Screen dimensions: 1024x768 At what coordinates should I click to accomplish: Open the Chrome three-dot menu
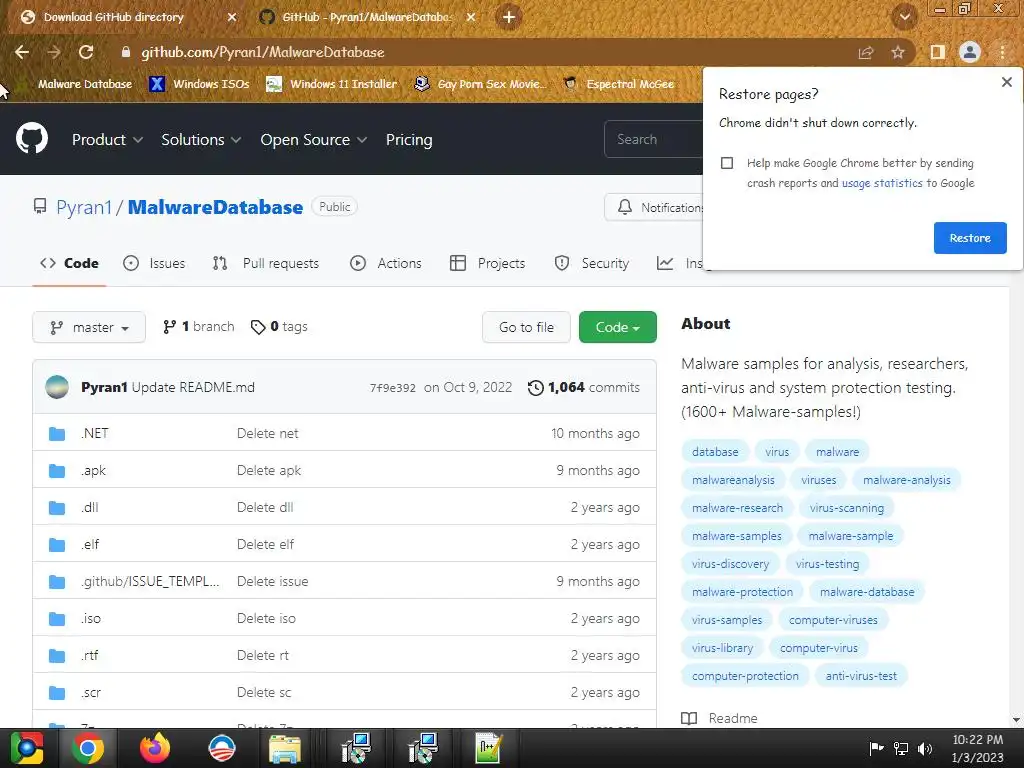1002,52
